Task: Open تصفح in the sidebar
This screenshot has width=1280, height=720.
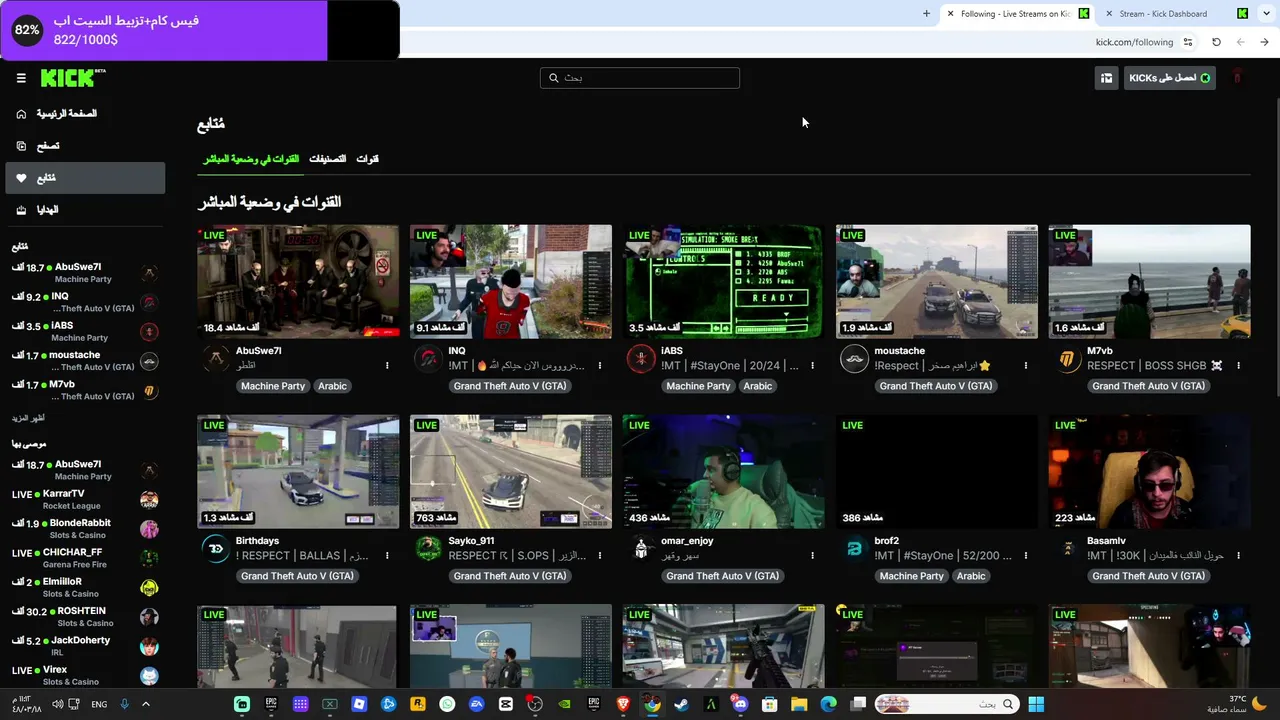Action: tap(85, 146)
